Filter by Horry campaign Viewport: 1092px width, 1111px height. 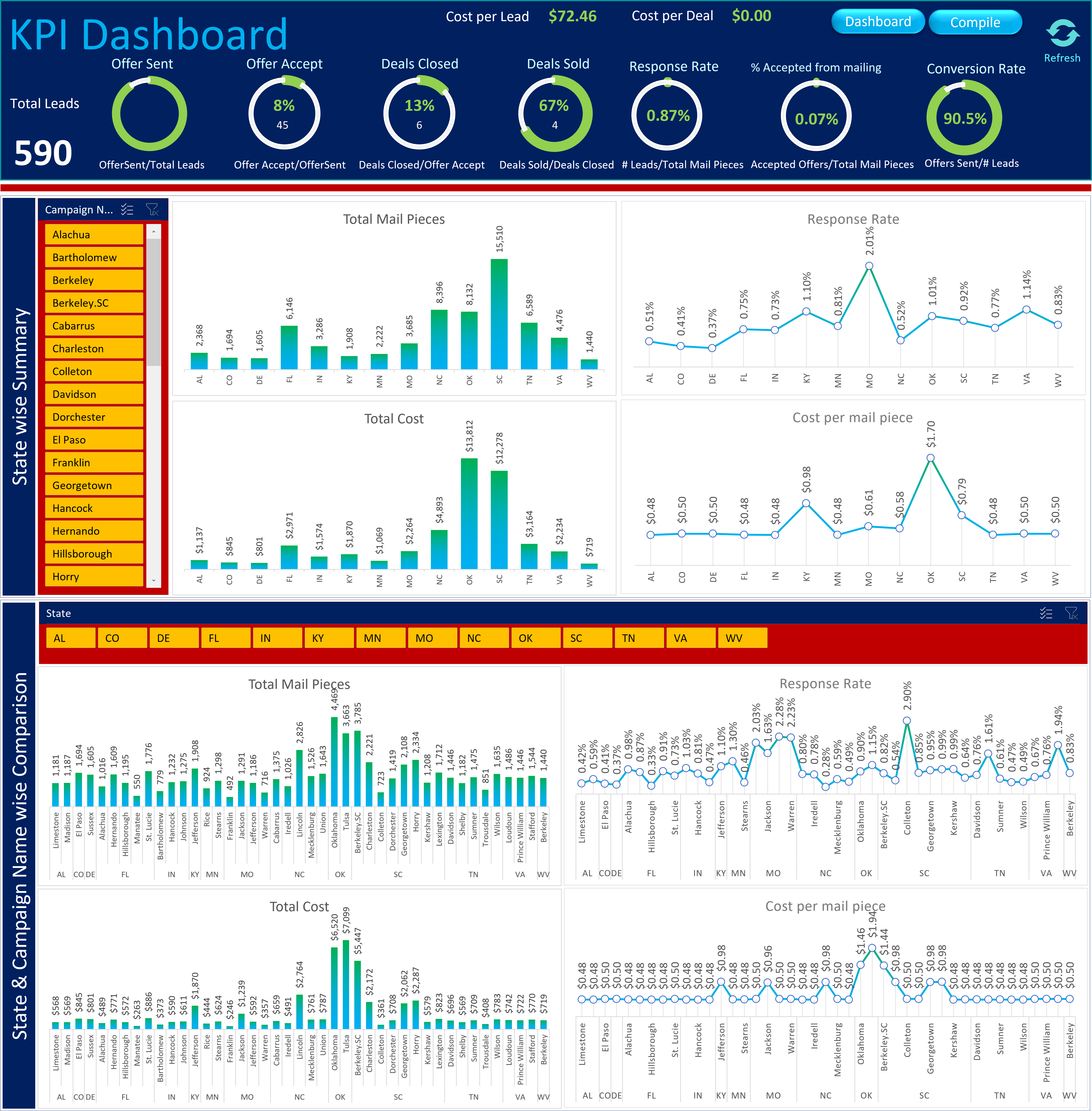pos(94,577)
